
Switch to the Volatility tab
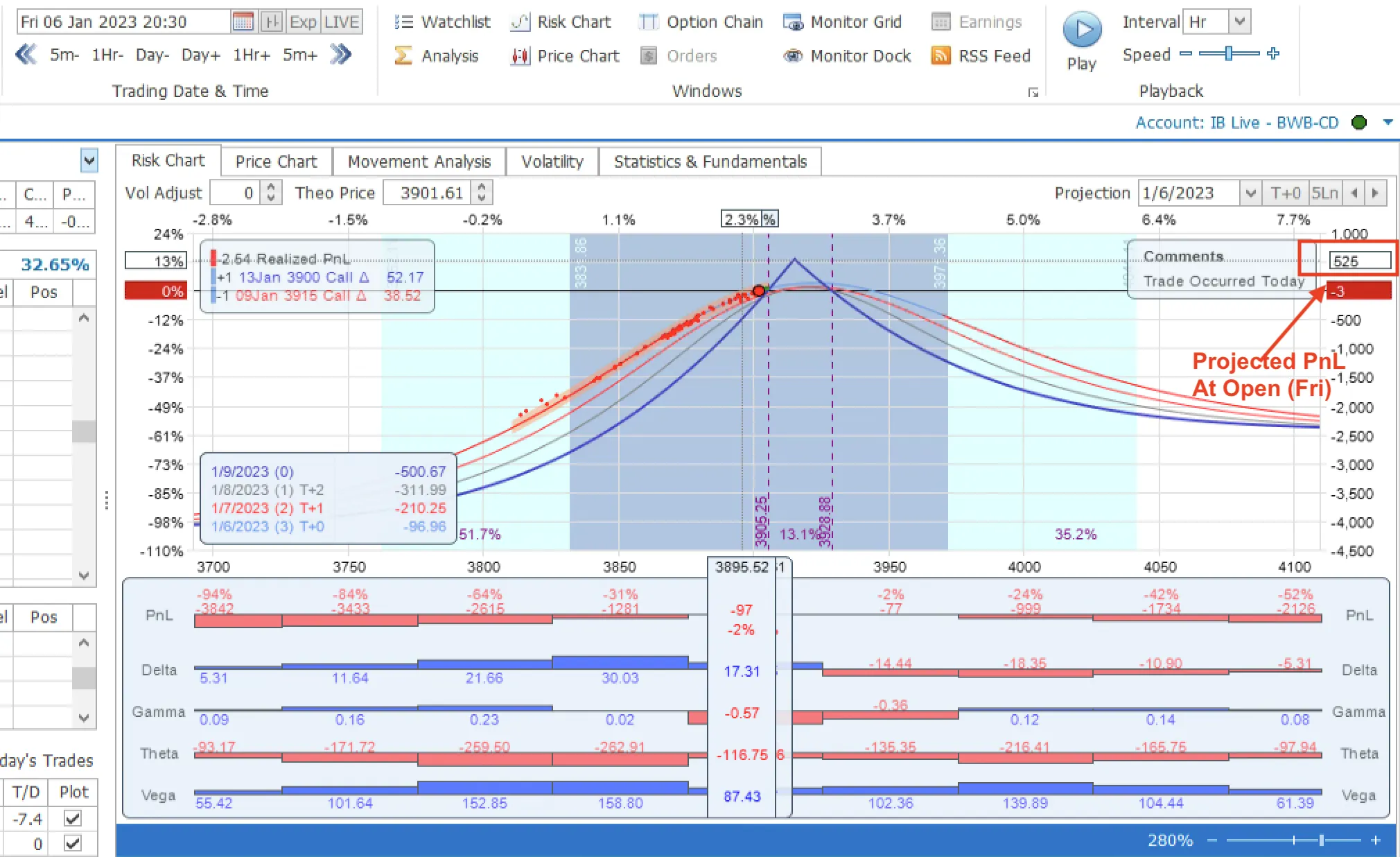click(x=551, y=161)
